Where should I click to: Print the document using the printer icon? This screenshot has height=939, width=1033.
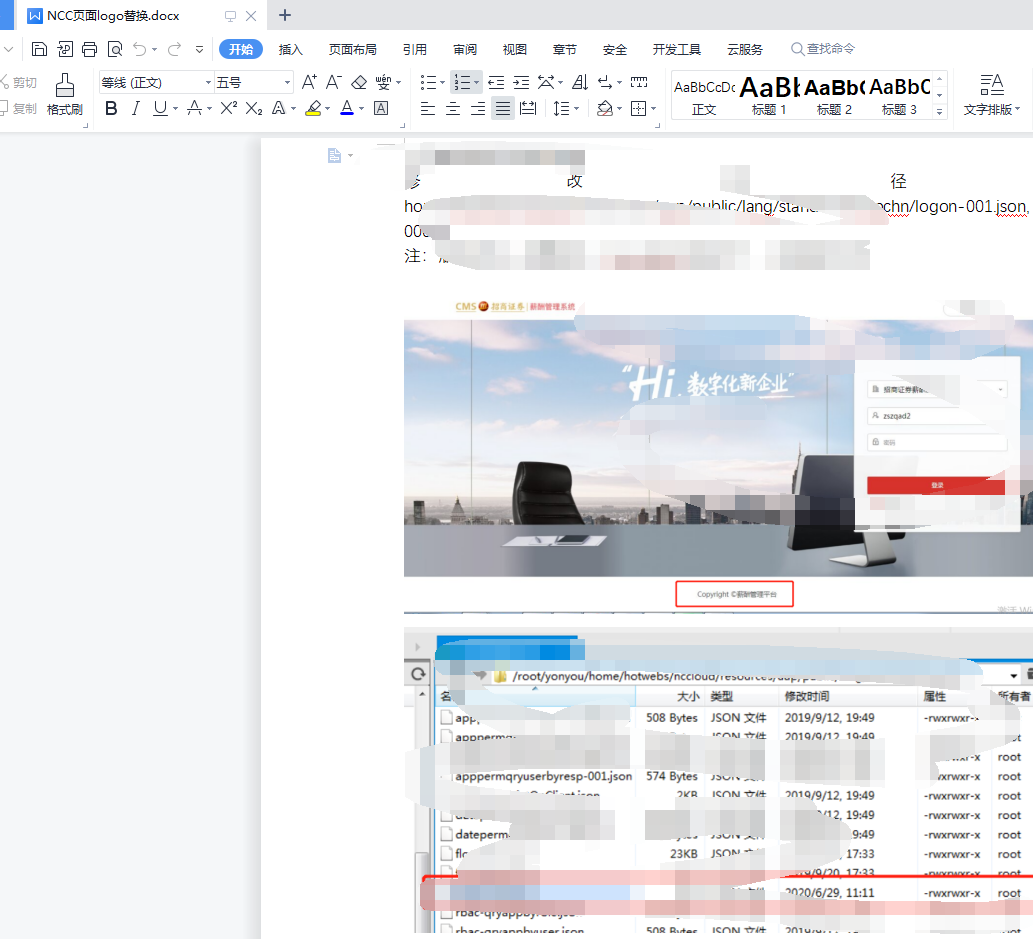pyautogui.click(x=90, y=49)
